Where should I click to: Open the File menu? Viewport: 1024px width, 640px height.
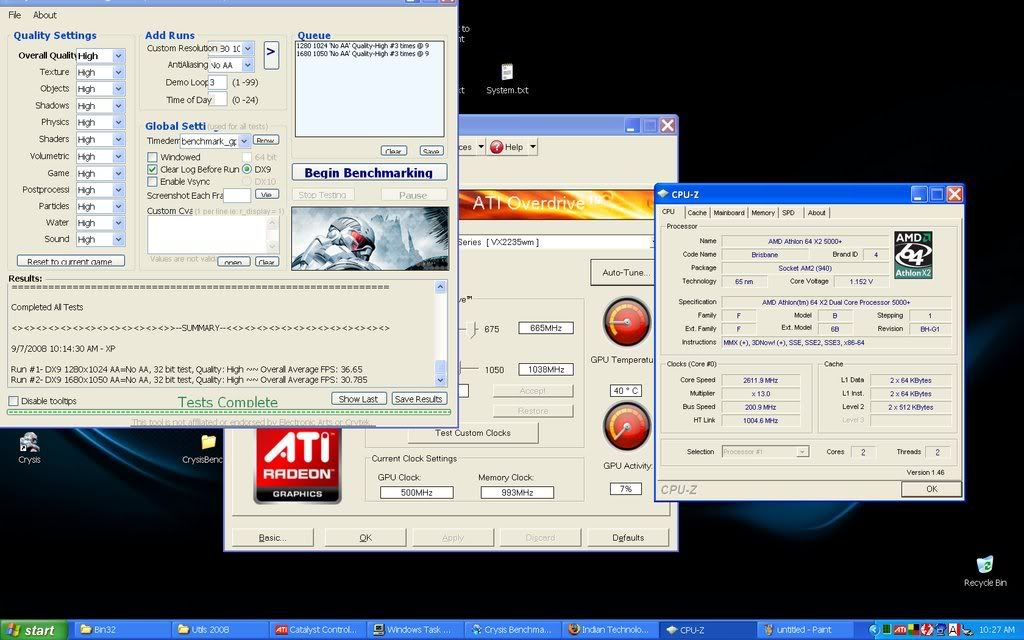pos(14,14)
